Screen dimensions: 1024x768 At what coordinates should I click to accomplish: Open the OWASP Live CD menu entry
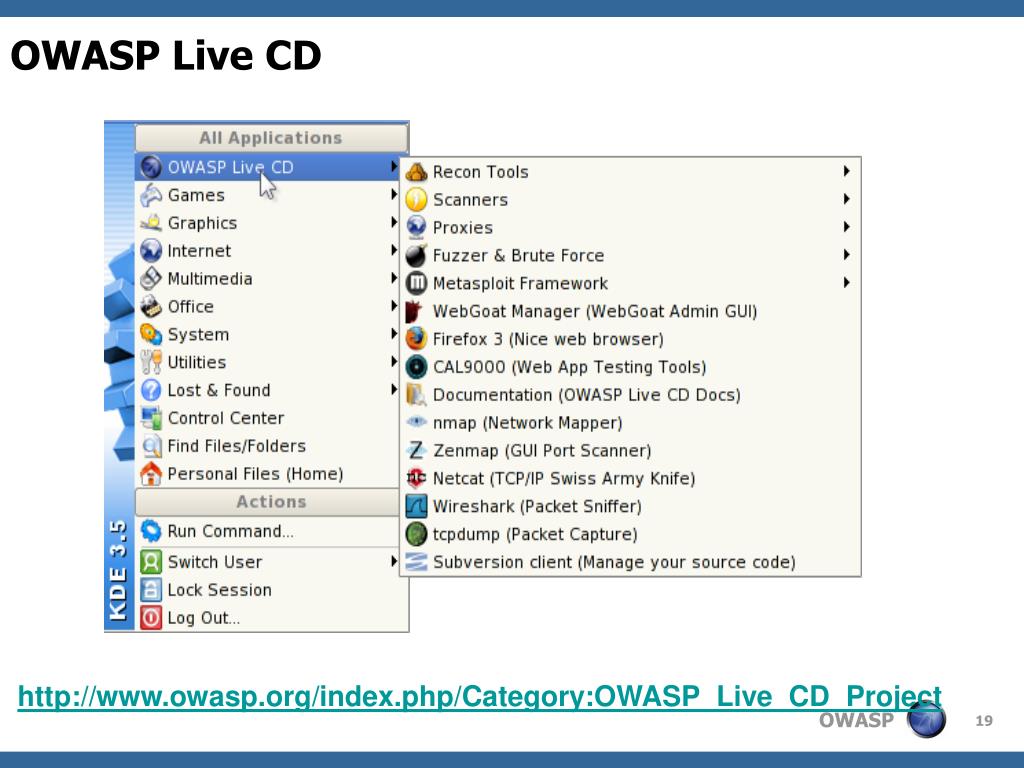click(268, 167)
